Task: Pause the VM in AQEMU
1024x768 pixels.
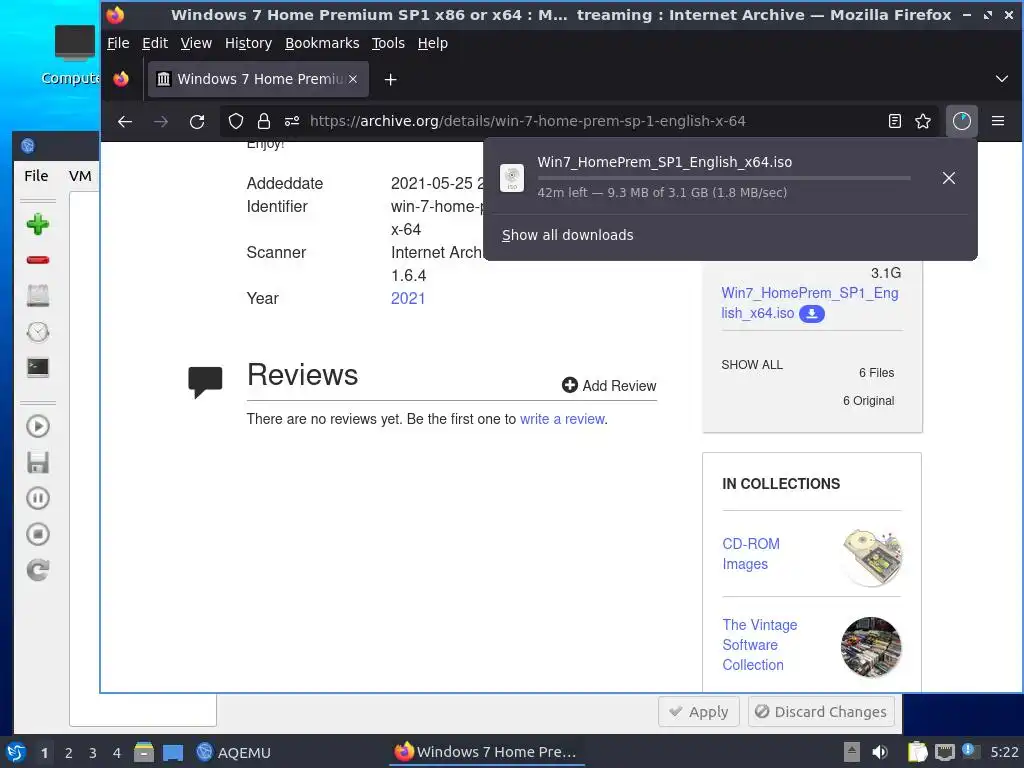Action: click(x=38, y=498)
